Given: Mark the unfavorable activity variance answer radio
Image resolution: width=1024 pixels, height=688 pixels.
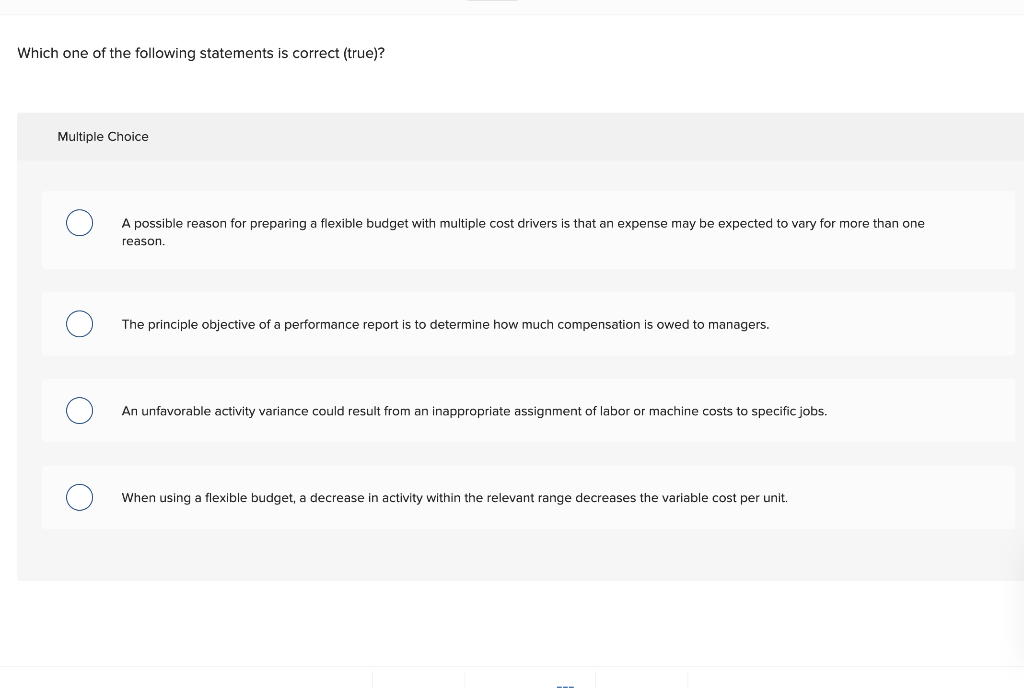Looking at the screenshot, I should pyautogui.click(x=79, y=411).
